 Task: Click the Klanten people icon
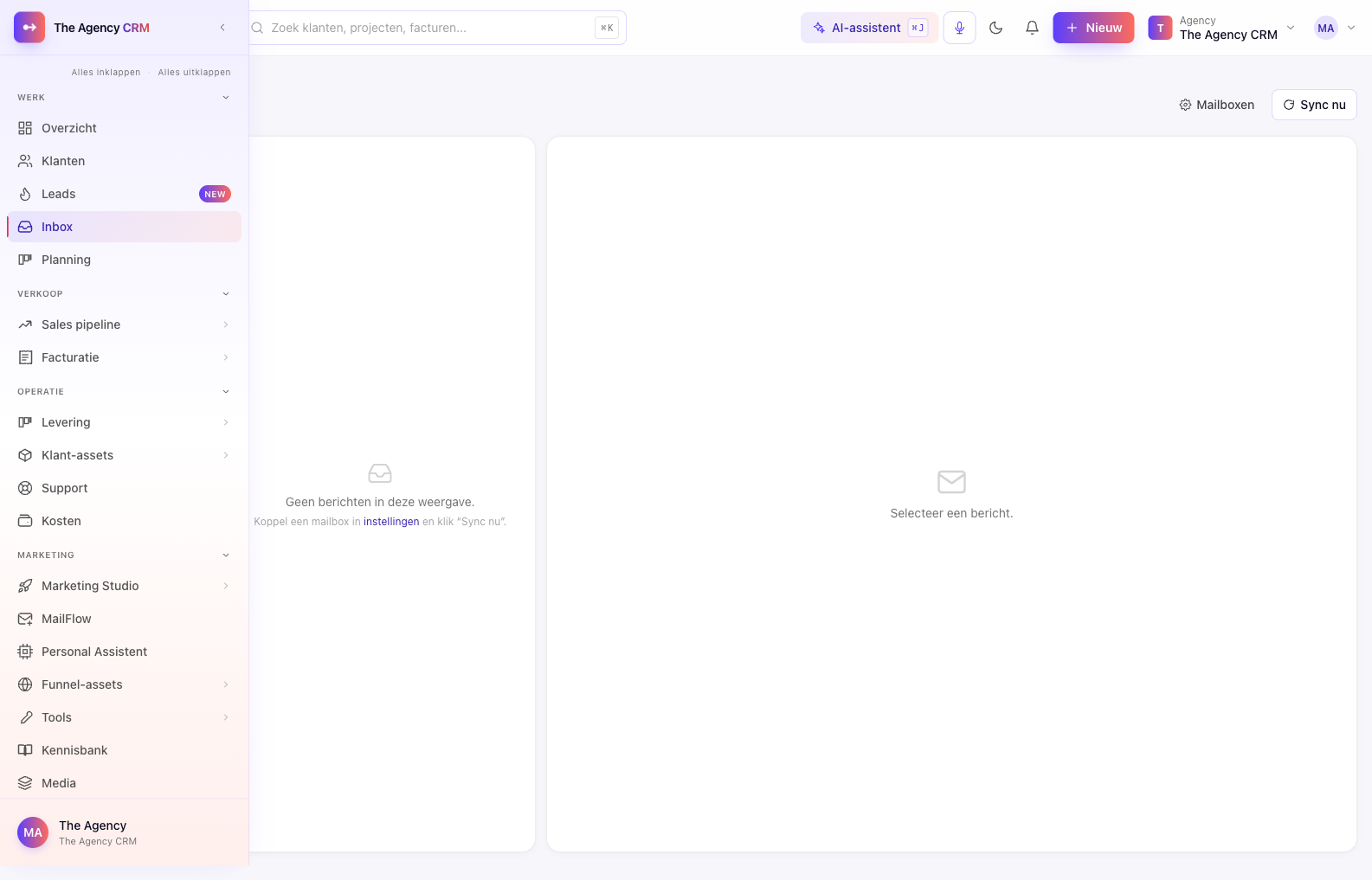tap(25, 161)
